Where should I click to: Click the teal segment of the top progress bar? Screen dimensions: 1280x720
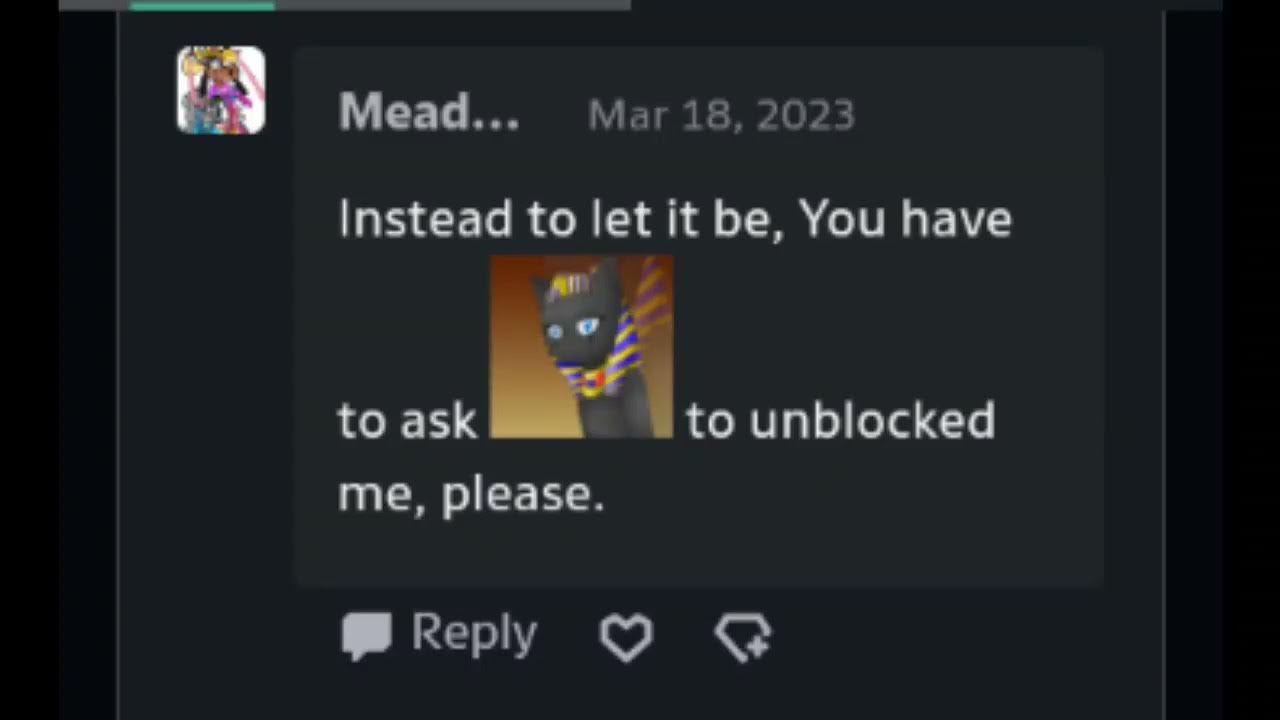[x=203, y=5]
